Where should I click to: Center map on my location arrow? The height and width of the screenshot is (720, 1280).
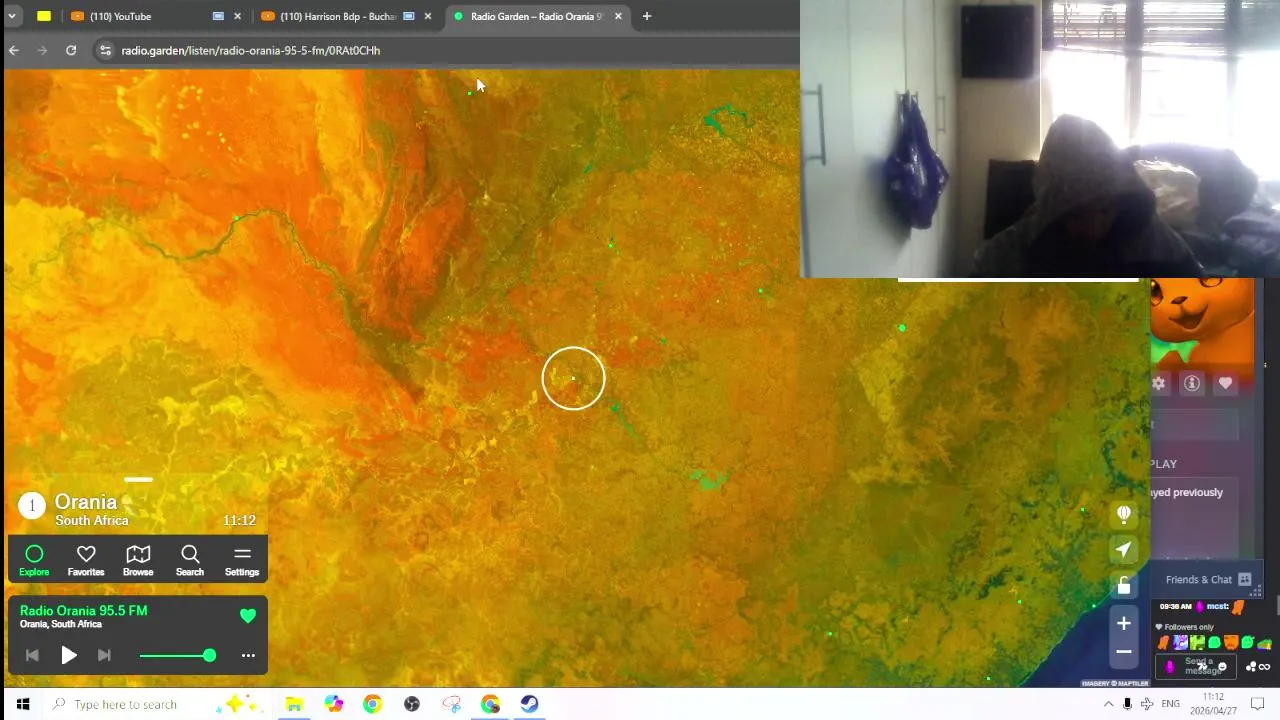[1124, 550]
